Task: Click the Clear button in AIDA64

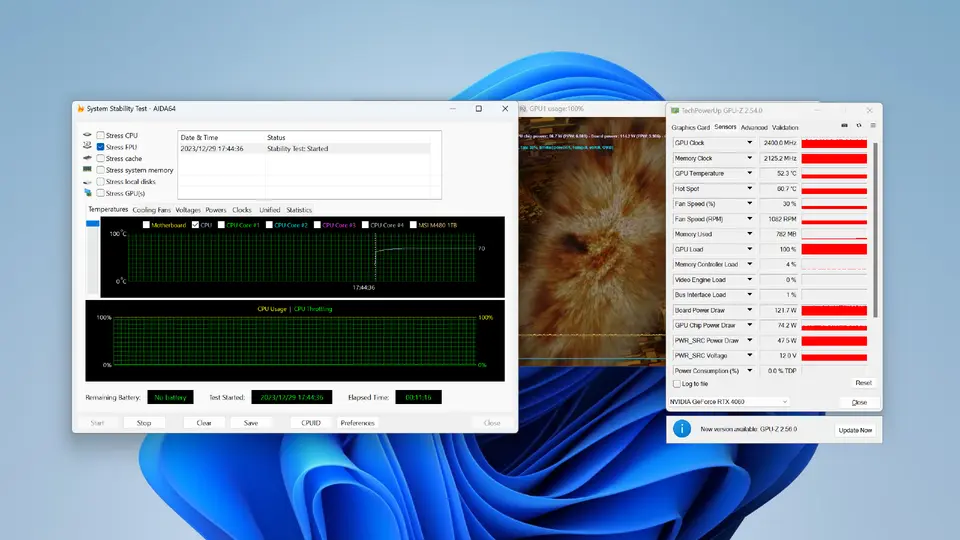Action: pos(204,422)
